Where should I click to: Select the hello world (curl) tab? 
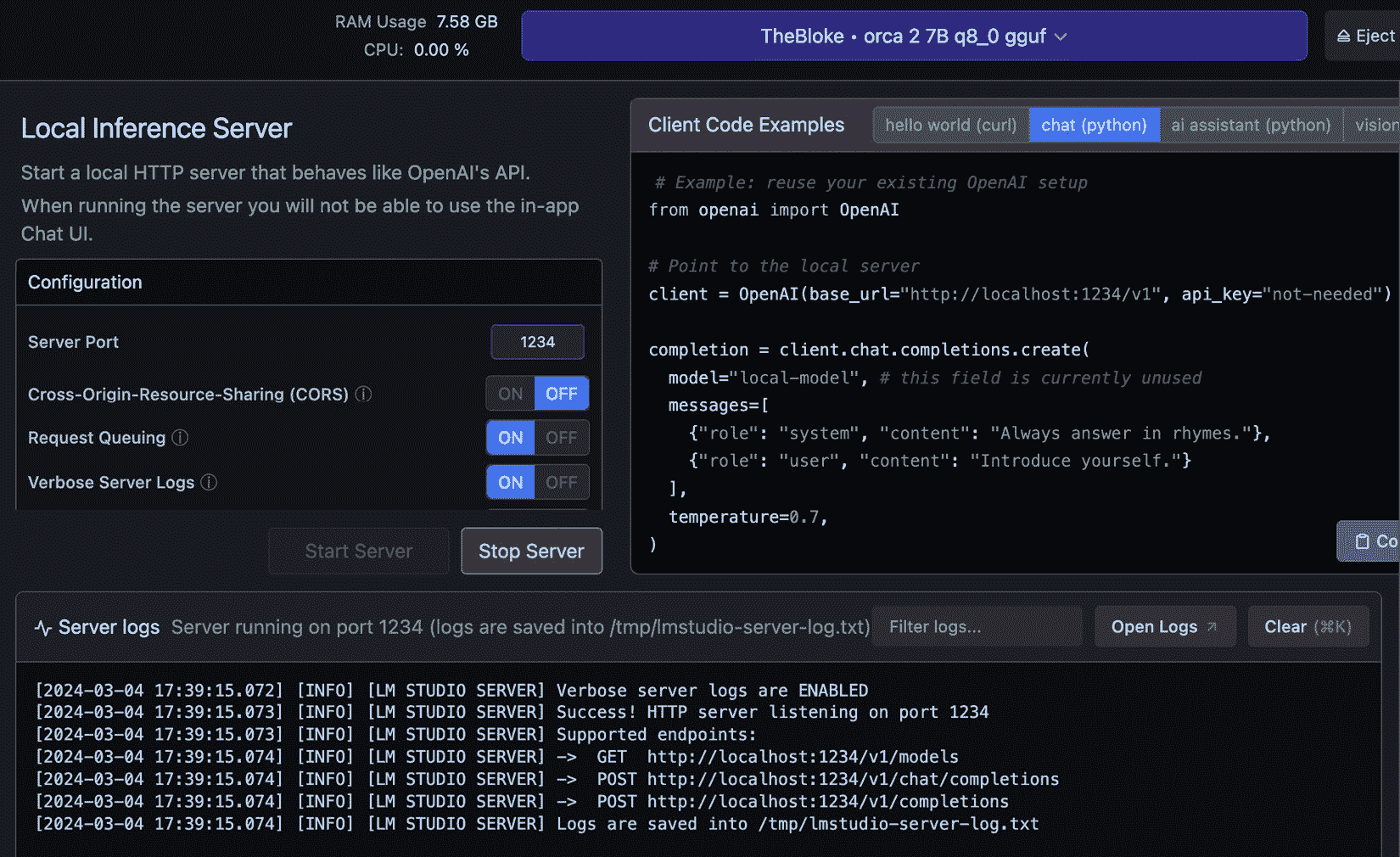coord(950,125)
